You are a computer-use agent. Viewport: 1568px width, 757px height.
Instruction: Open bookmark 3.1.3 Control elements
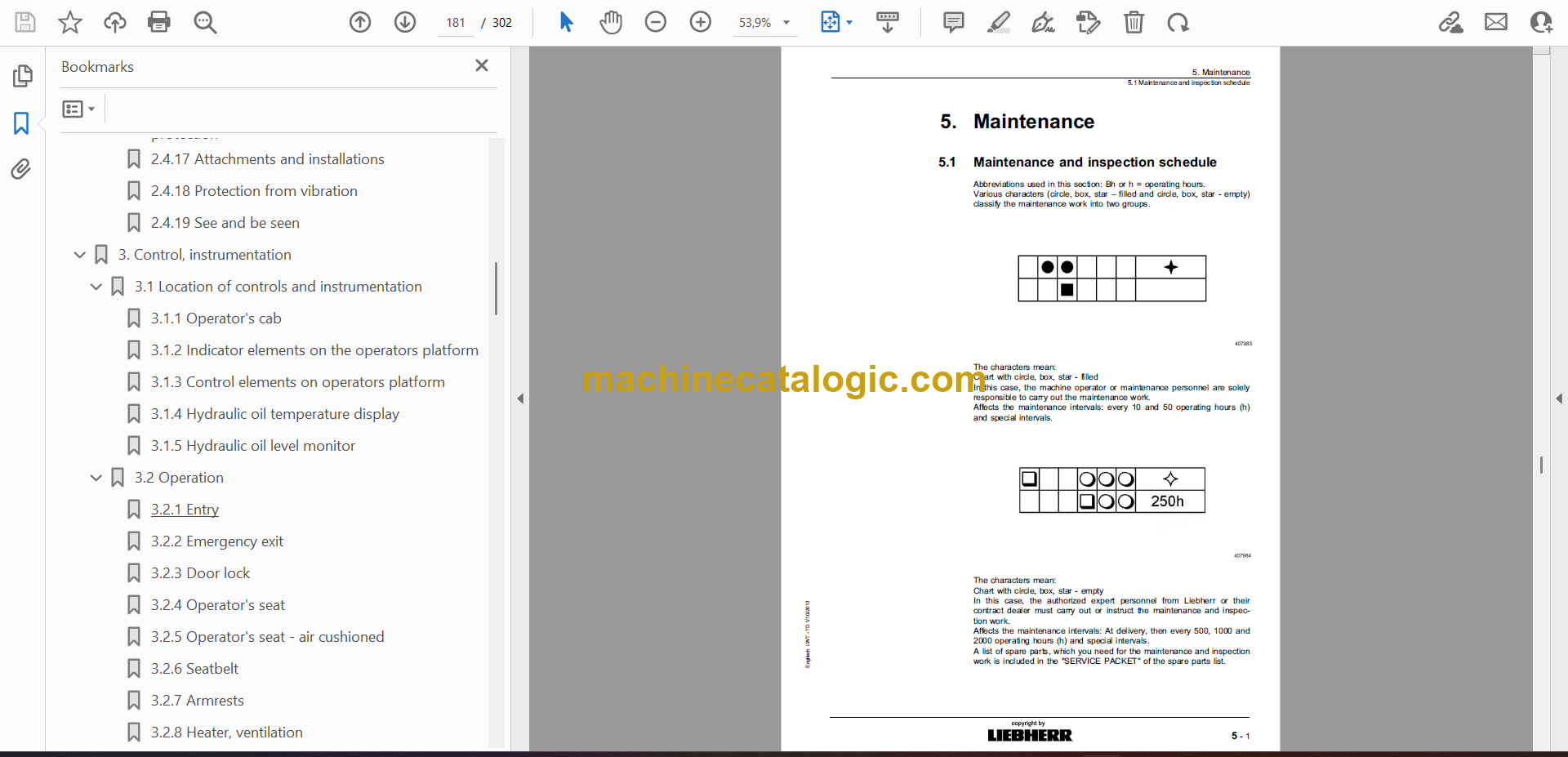(297, 382)
